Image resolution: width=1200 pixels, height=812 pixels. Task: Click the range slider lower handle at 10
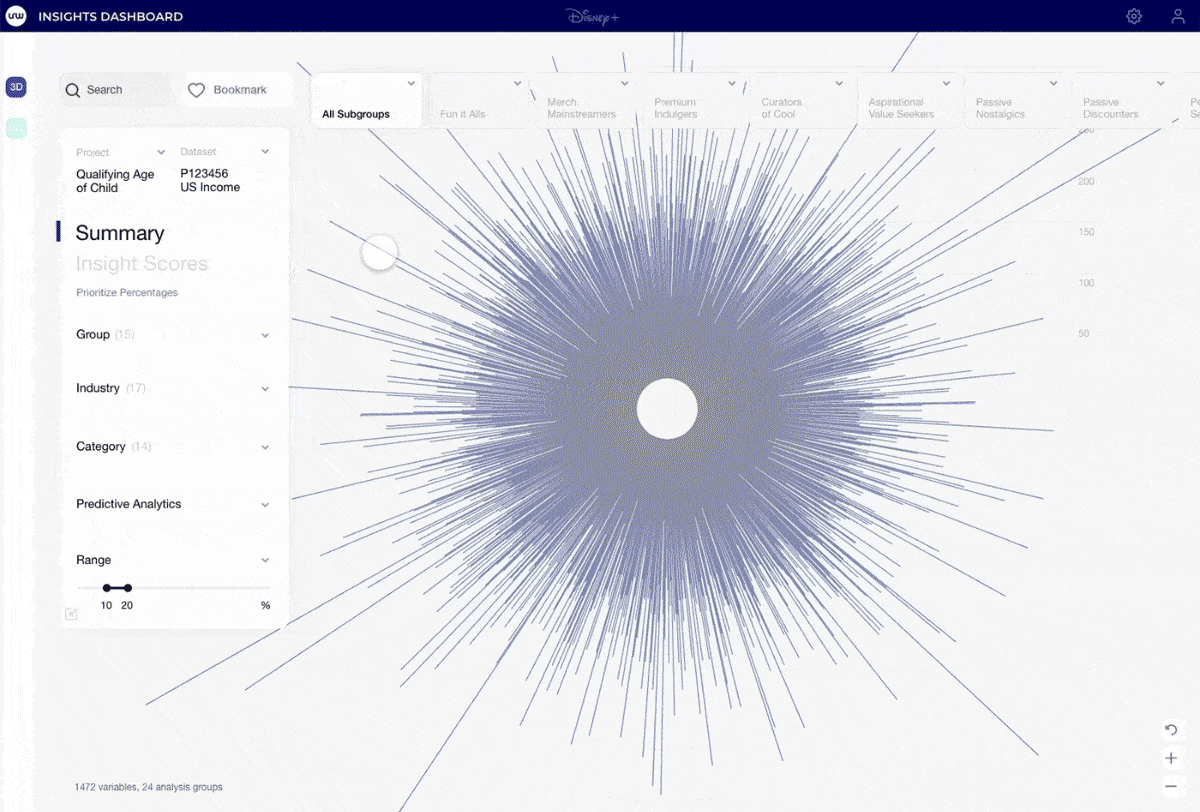[x=107, y=588]
